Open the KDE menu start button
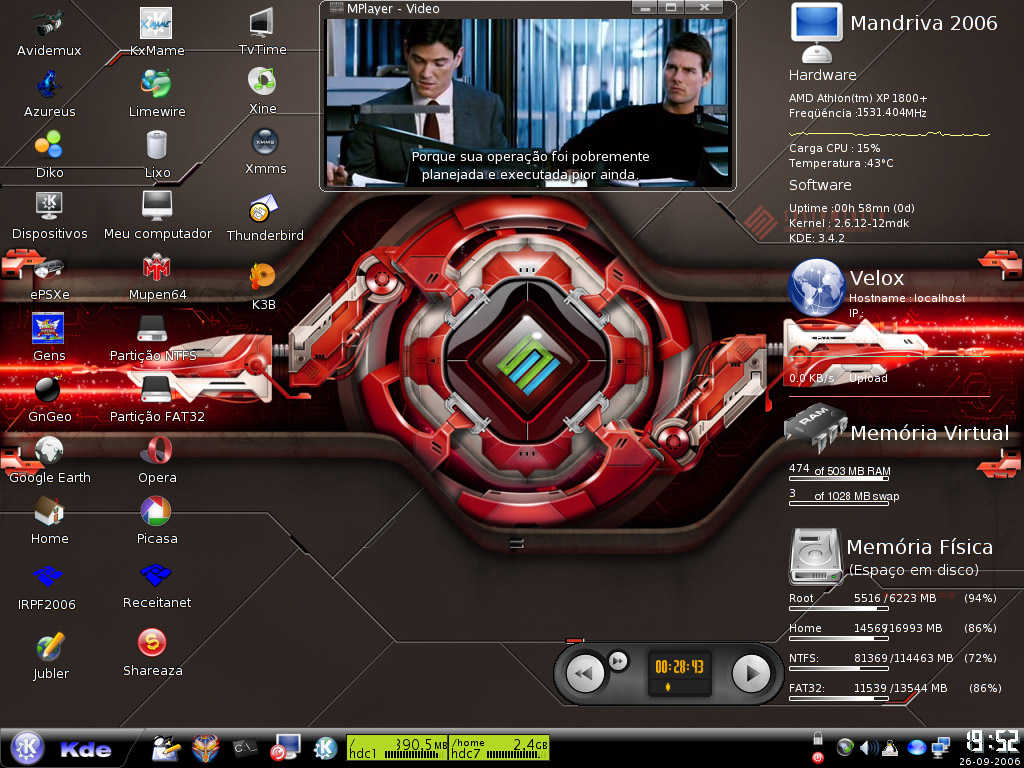The height and width of the screenshot is (768, 1024). 27,747
